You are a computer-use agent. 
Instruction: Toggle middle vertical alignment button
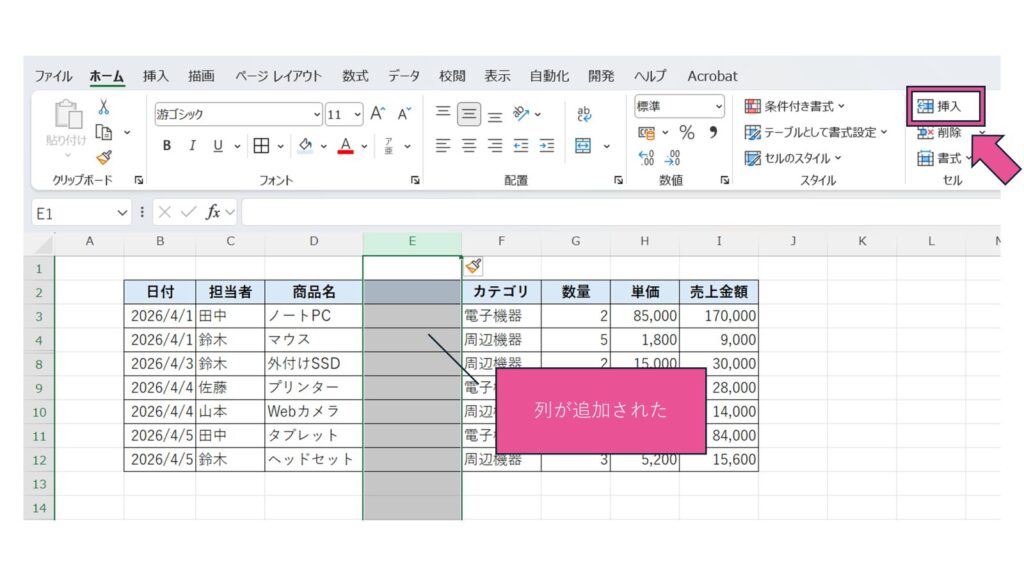tap(469, 114)
